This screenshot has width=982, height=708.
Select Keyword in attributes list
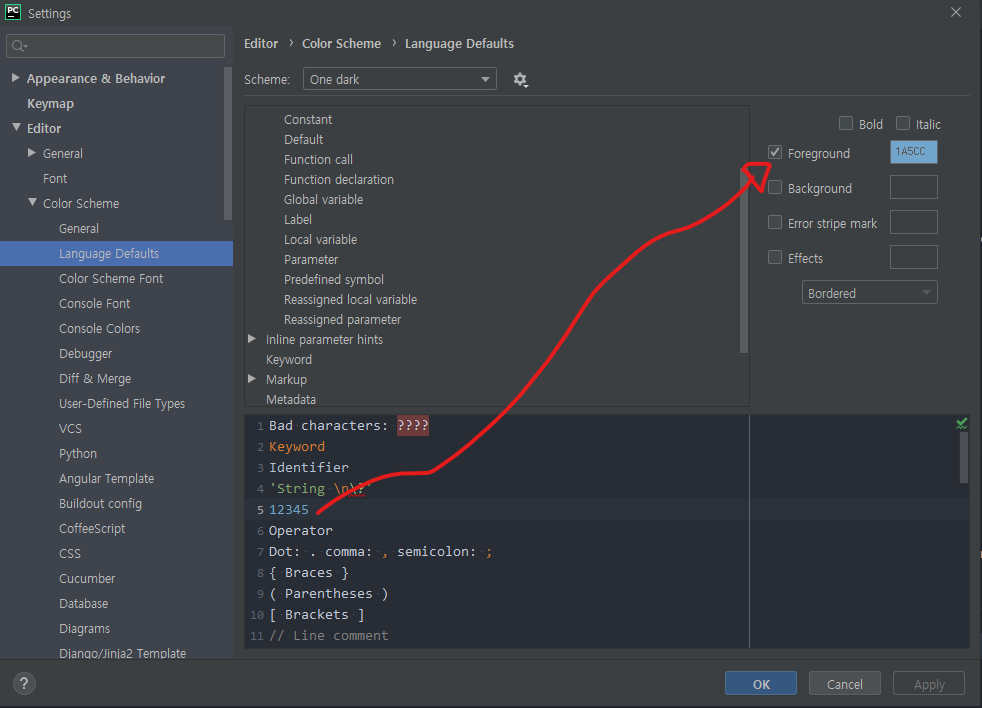[x=289, y=360]
